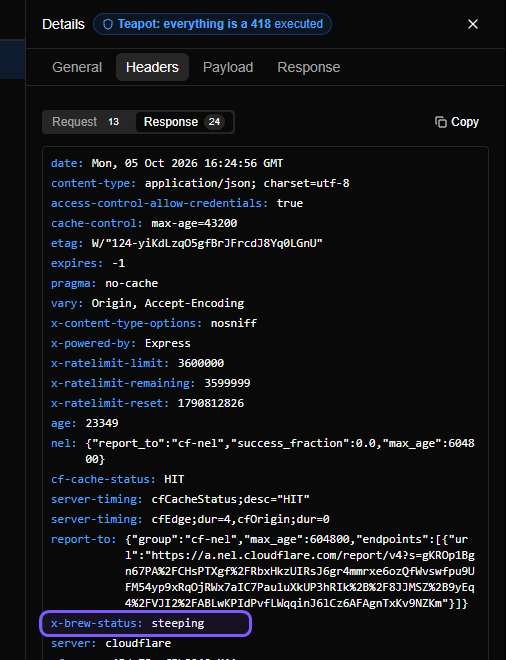
Task: Show Response headers sub-tab with 24
Action: point(184,122)
